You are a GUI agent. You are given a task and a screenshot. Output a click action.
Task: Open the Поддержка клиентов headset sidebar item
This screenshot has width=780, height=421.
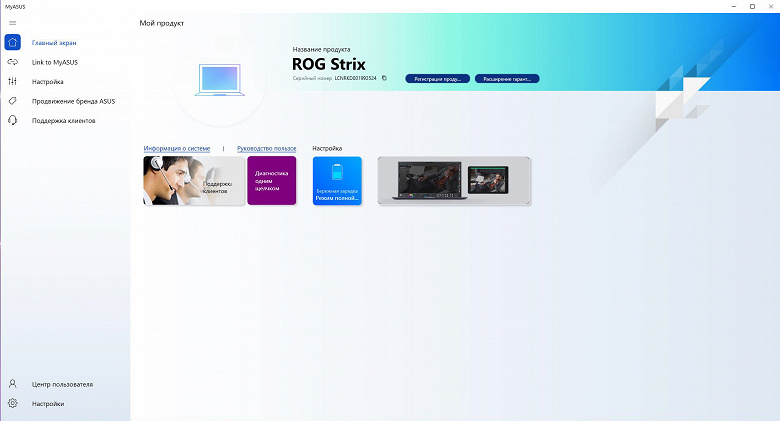pyautogui.click(x=63, y=120)
